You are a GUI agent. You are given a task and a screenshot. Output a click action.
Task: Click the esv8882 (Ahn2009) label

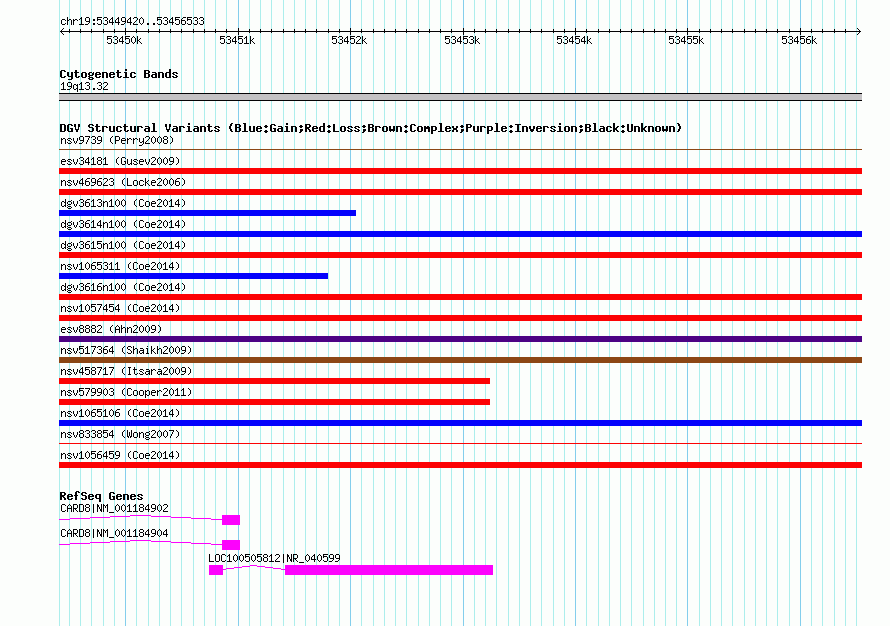coord(111,329)
